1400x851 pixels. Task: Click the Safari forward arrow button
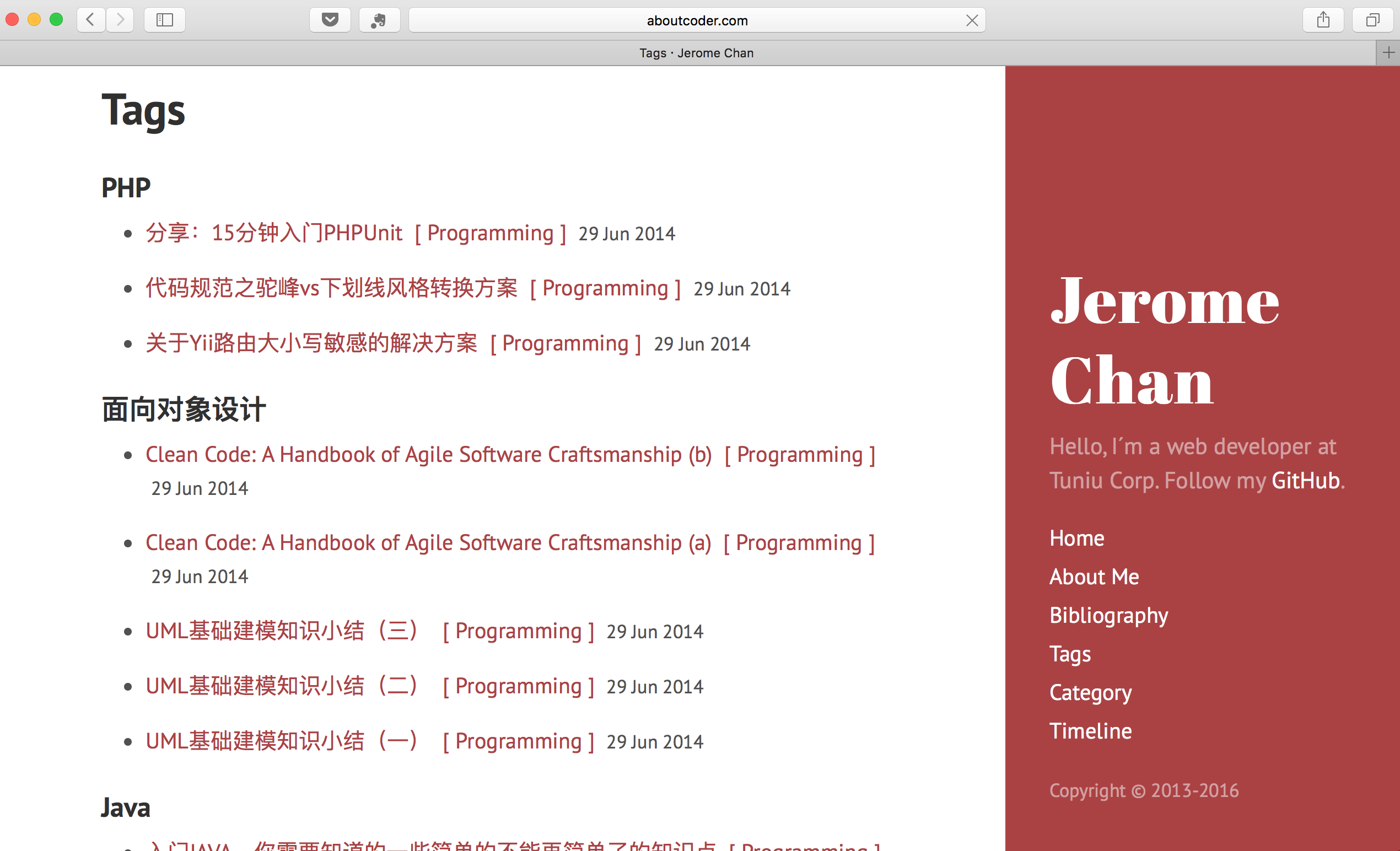[120, 20]
